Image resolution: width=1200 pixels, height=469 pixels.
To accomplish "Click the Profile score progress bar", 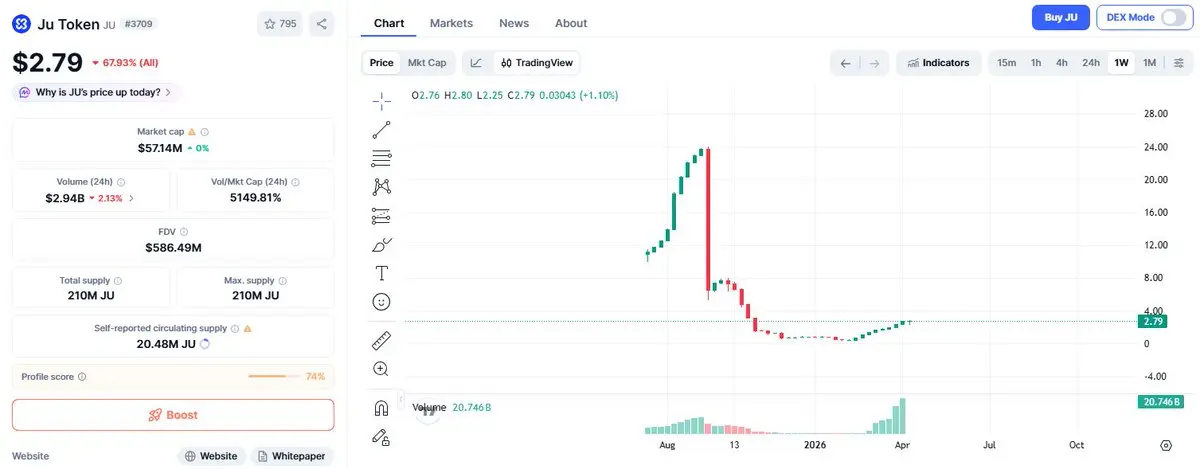I will coord(272,377).
